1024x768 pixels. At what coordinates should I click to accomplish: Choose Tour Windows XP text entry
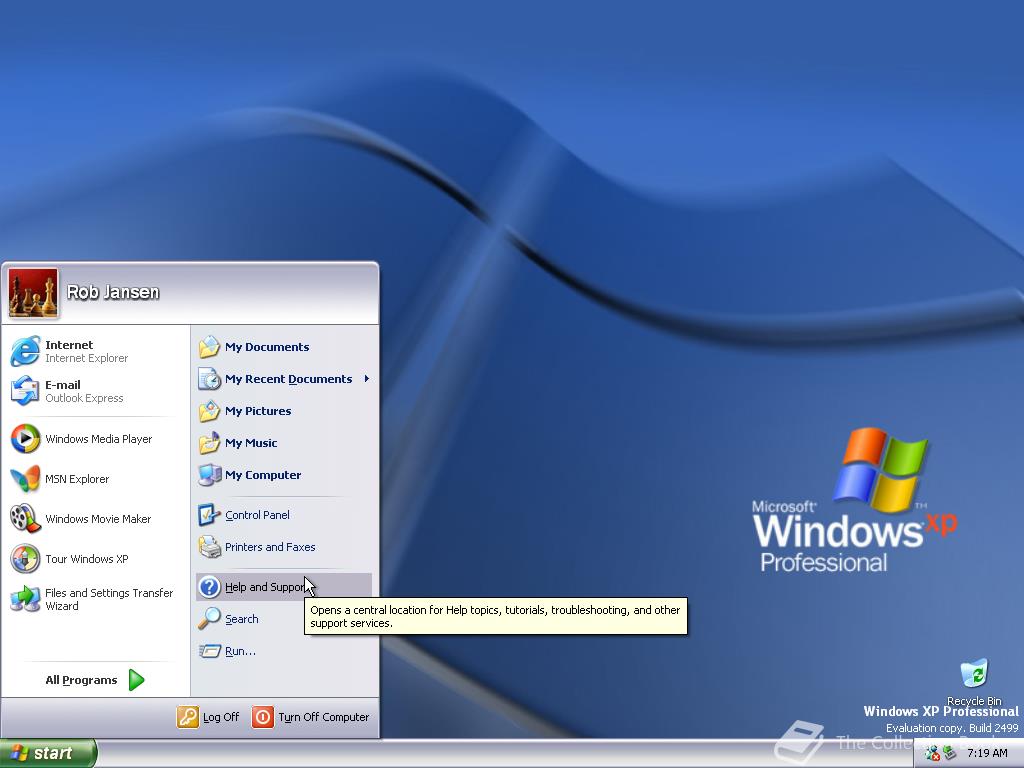pos(87,559)
